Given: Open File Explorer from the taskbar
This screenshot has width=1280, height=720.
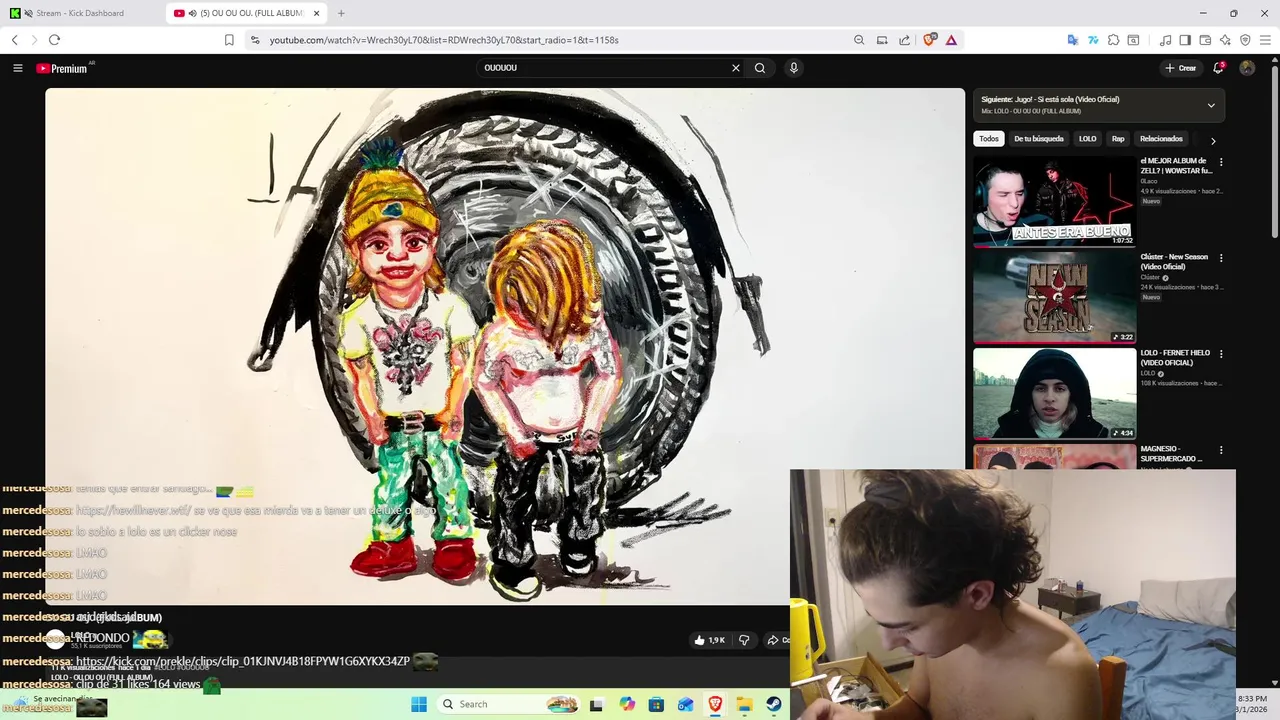Looking at the screenshot, I should coord(745,704).
